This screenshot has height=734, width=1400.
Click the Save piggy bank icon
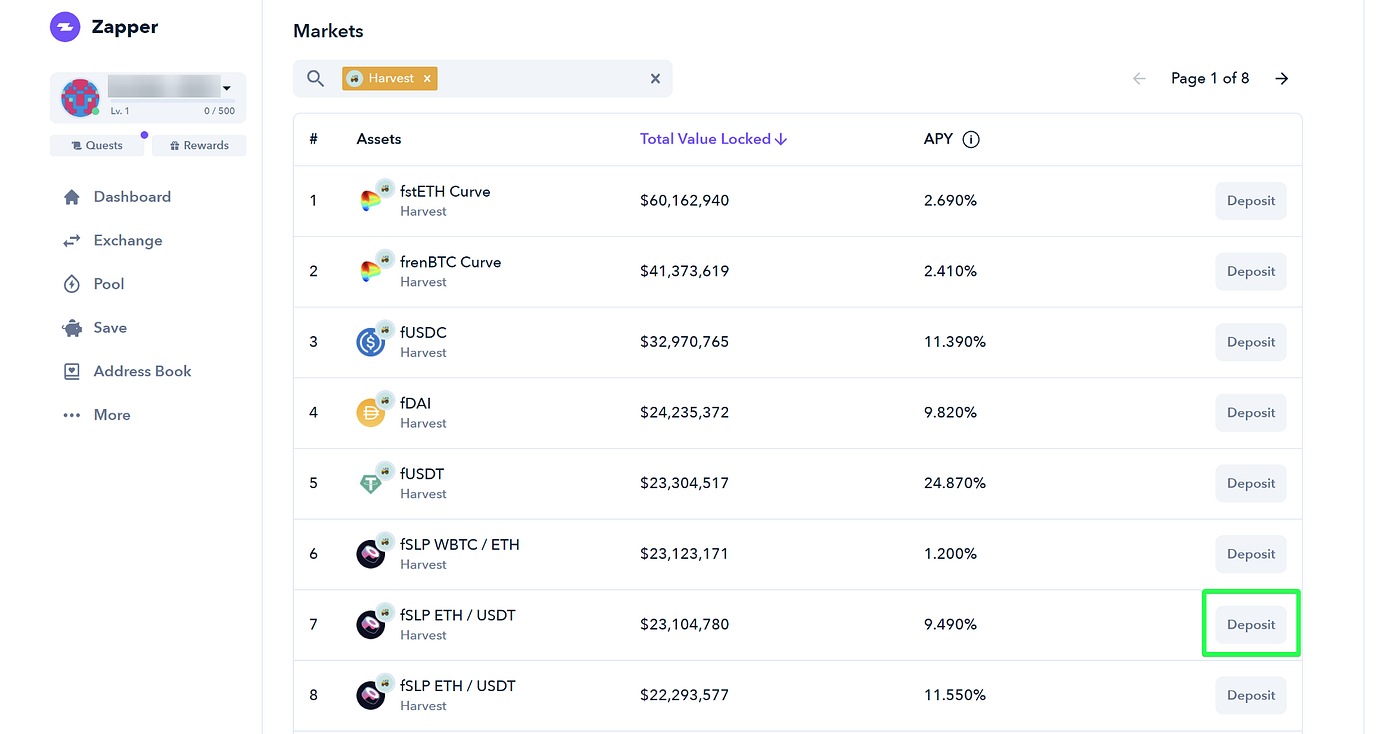pos(72,328)
